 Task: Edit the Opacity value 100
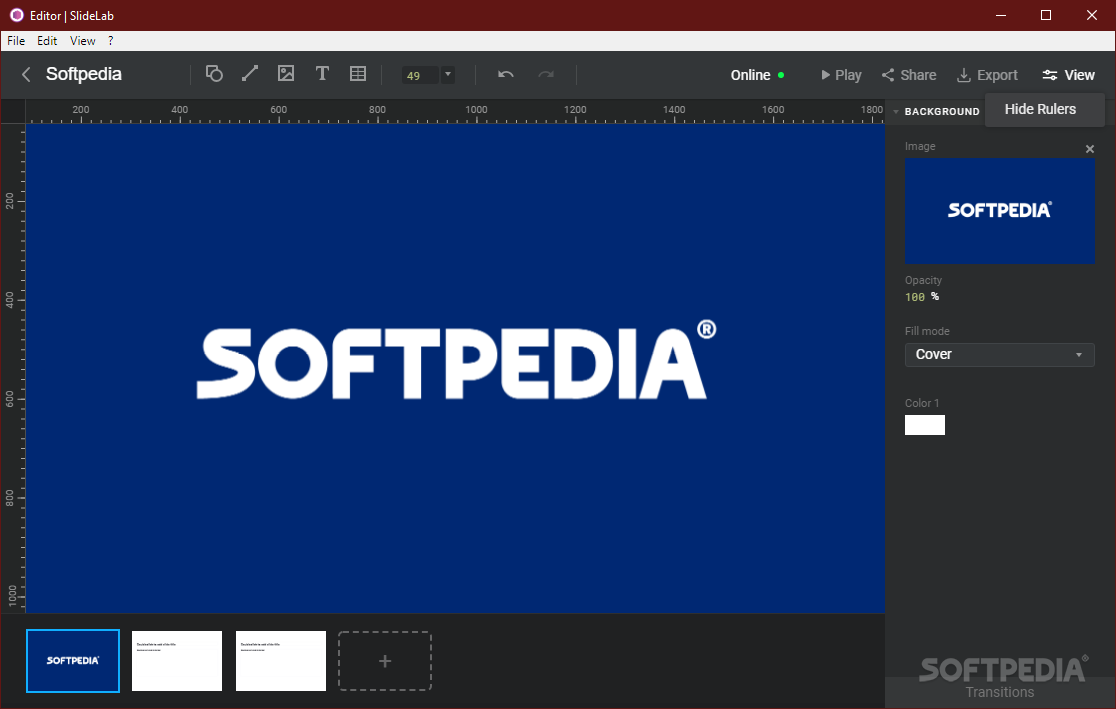click(x=915, y=297)
